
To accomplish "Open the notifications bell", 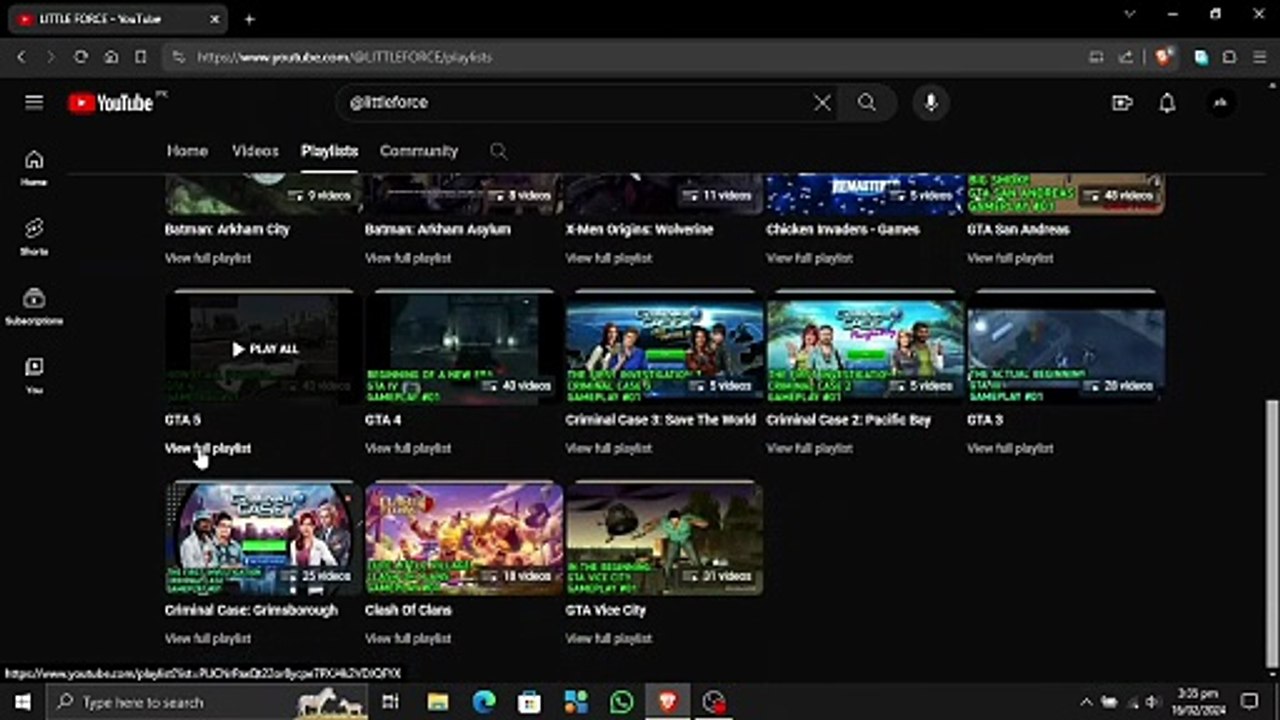I will click(x=1167, y=102).
